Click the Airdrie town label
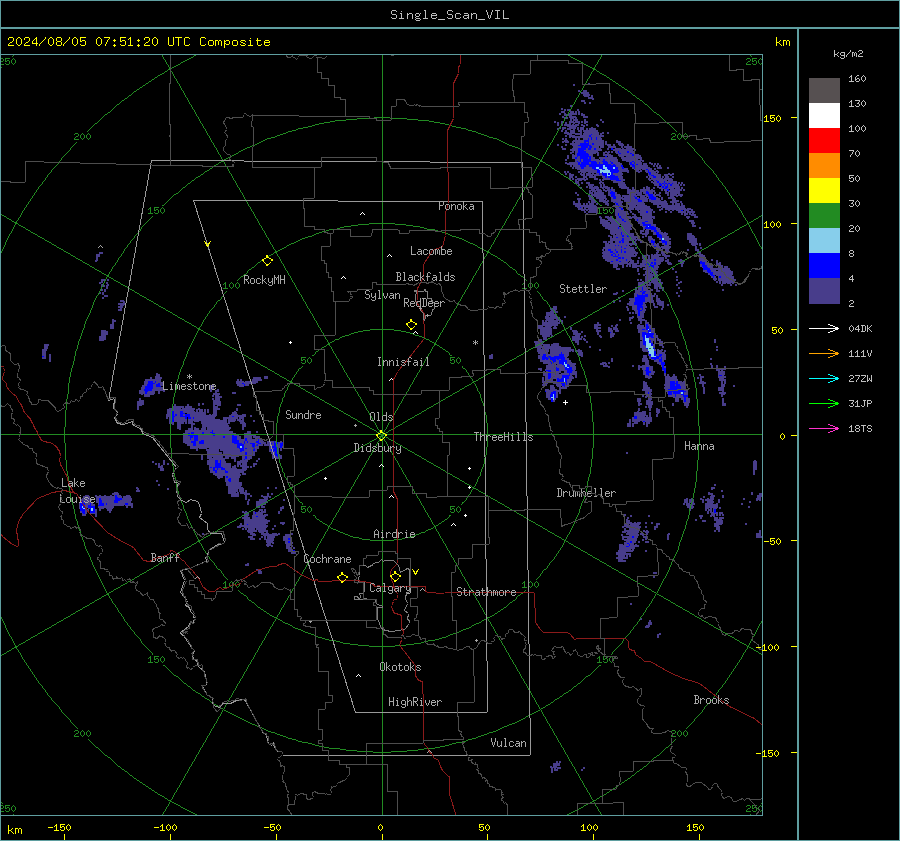The height and width of the screenshot is (841, 900). coord(394,534)
